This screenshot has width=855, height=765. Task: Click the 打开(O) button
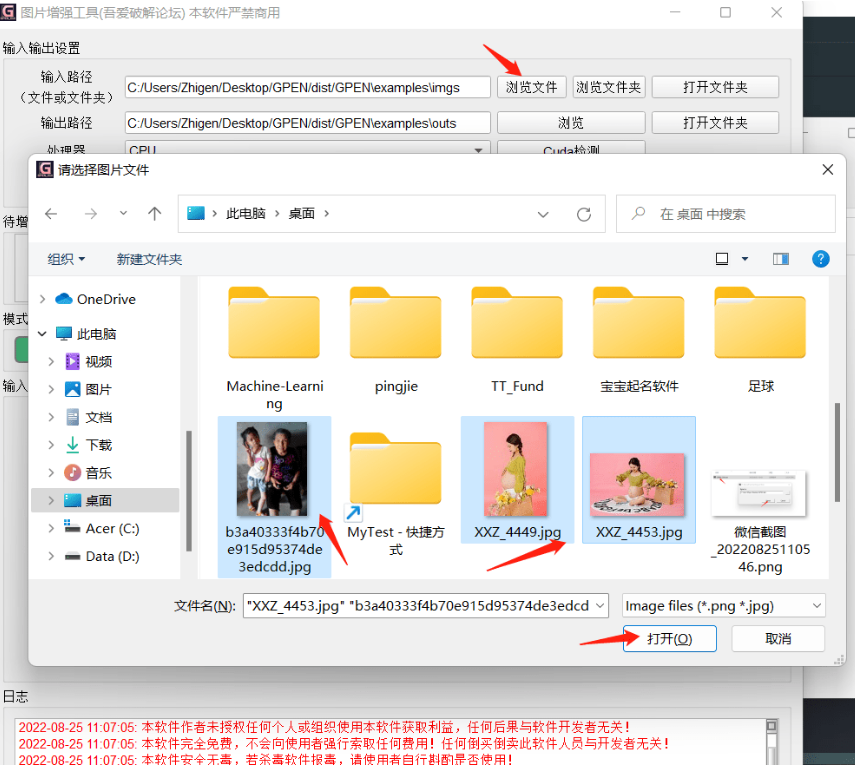pos(668,638)
